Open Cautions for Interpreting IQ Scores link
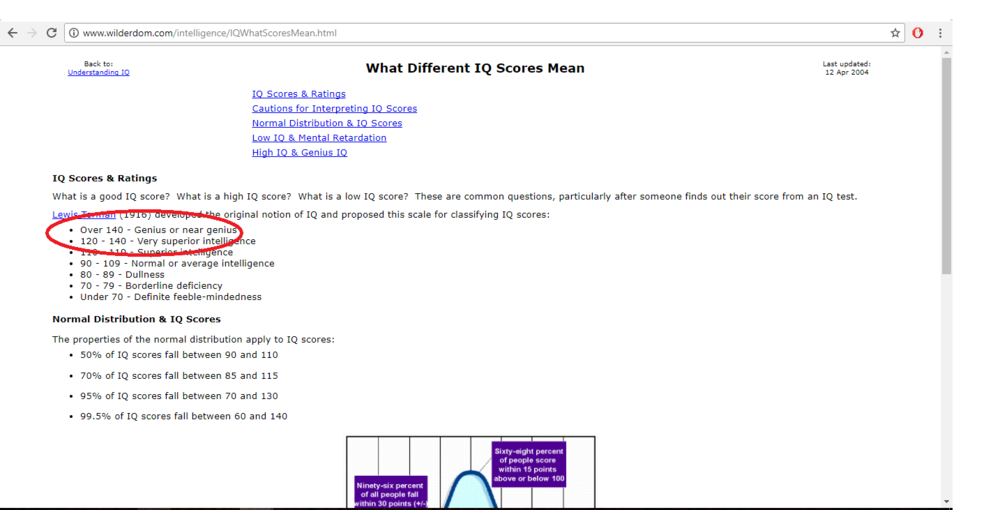The width and height of the screenshot is (1000, 510). coord(334,109)
